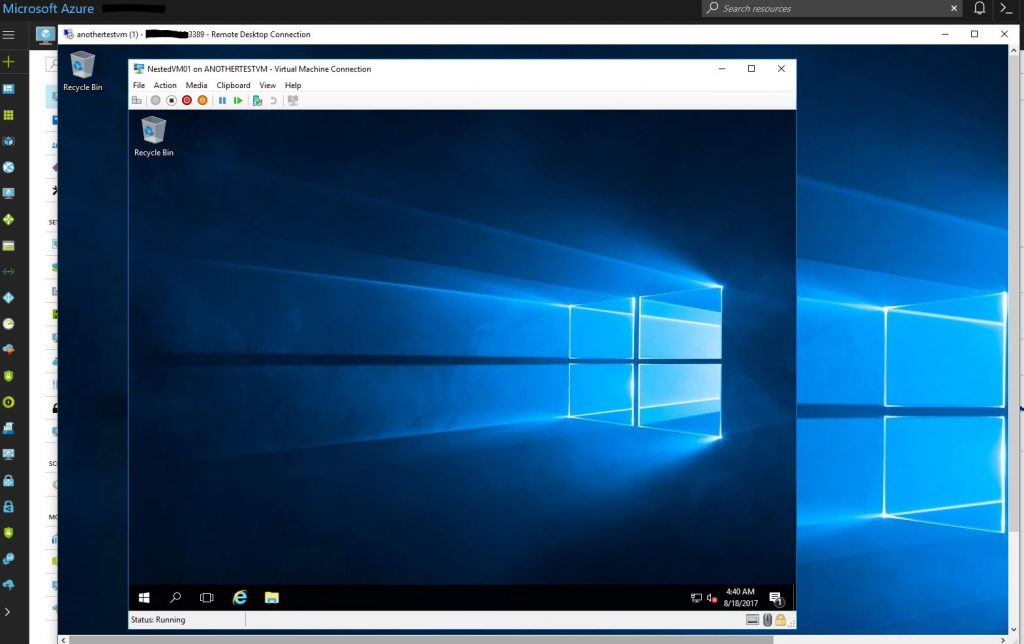1024x644 pixels.
Task: Open Task View in nested taskbar
Action: 207,598
